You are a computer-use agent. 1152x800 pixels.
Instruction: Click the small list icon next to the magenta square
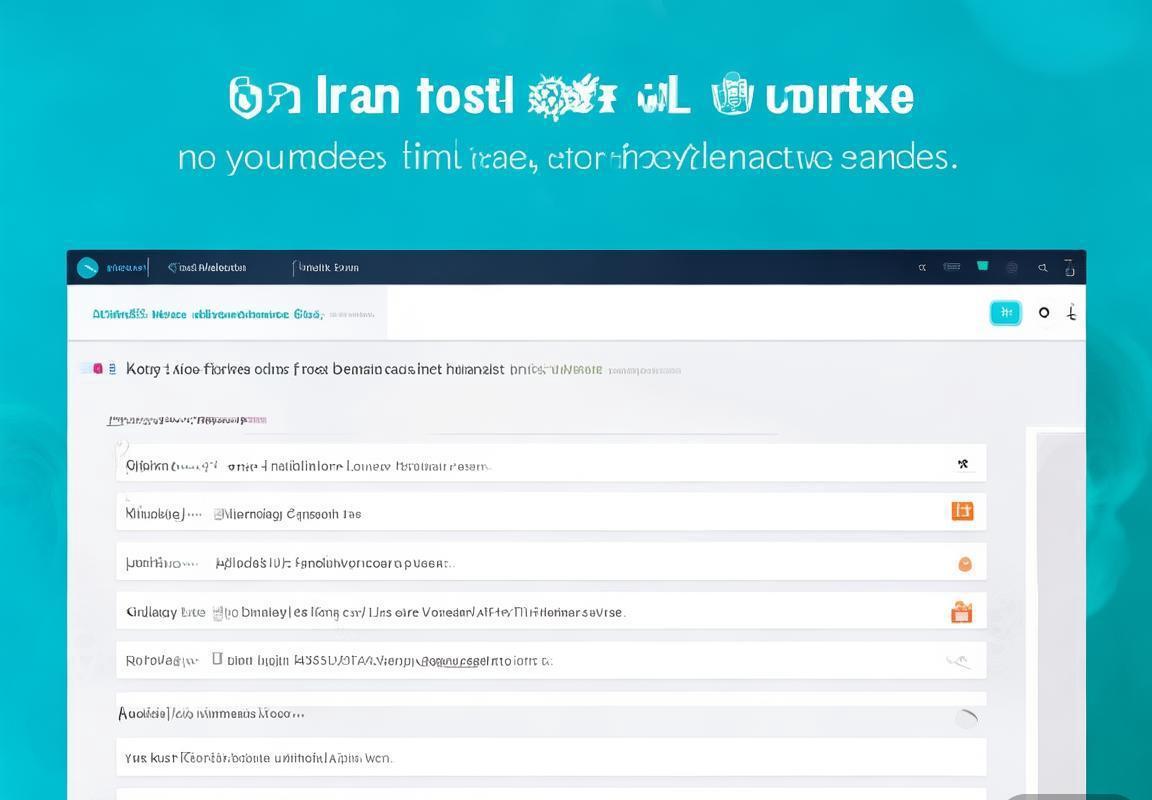pos(112,368)
